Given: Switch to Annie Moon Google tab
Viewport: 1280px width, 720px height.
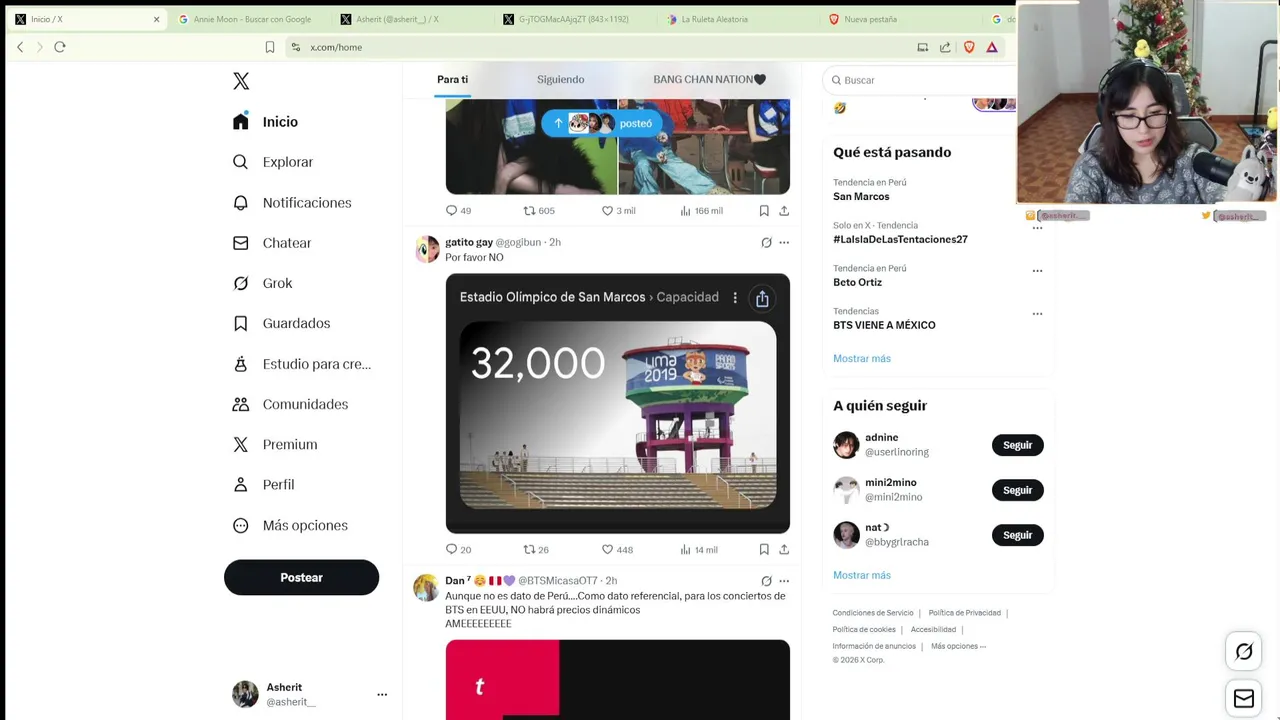Looking at the screenshot, I should coord(245,19).
